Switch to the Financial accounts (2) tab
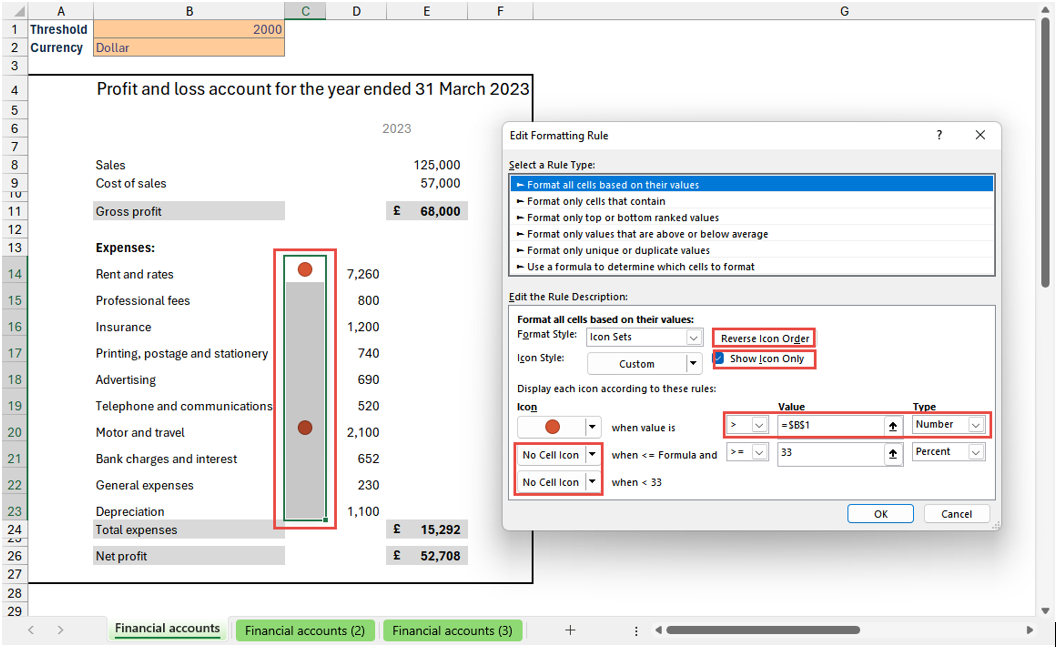Image resolution: width=1056 pixels, height=648 pixels. click(305, 630)
